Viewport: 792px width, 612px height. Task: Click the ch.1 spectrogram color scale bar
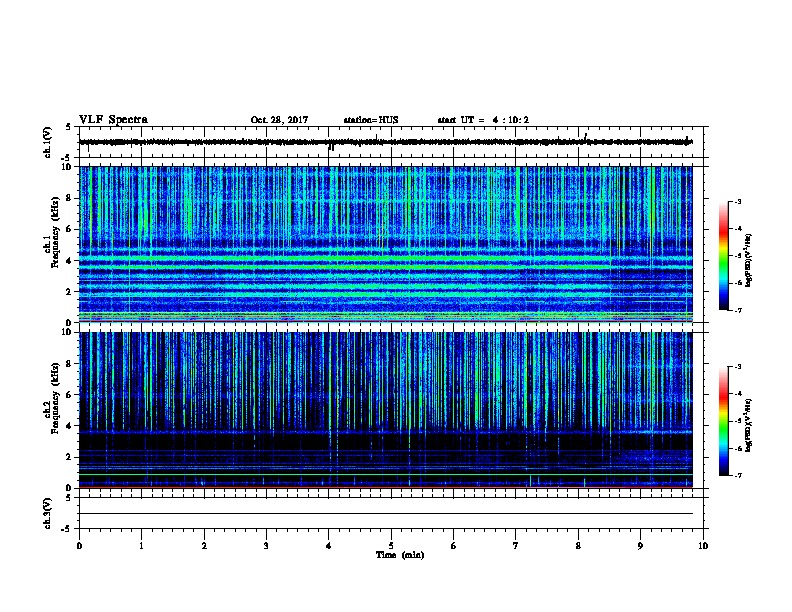(724, 256)
